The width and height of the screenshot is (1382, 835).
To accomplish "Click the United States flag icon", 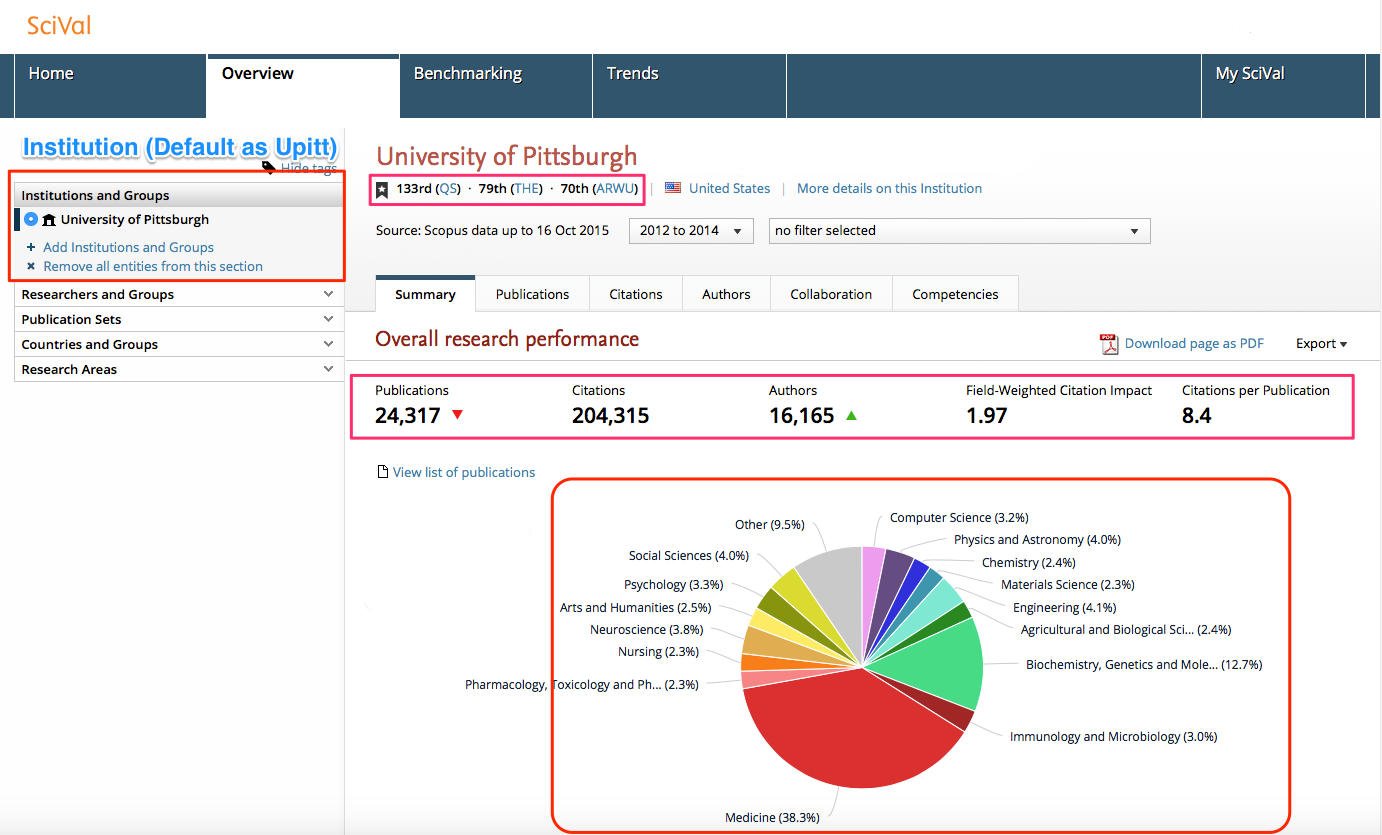I will pos(672,188).
